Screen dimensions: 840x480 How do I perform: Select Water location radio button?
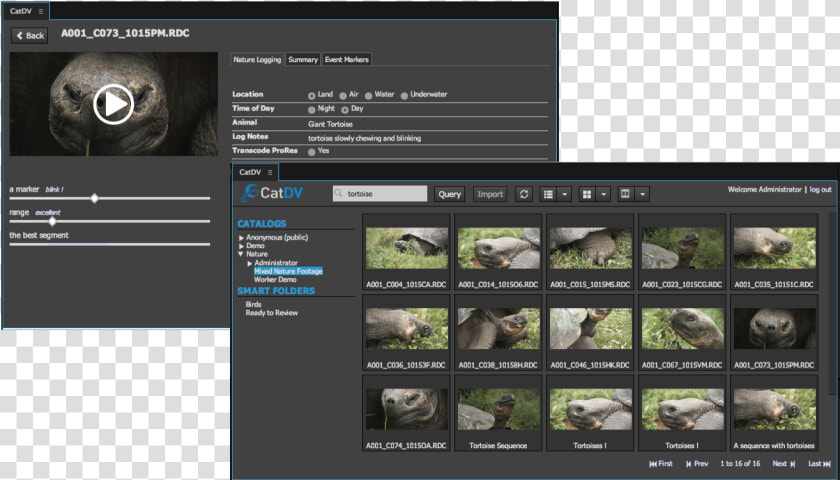point(369,96)
